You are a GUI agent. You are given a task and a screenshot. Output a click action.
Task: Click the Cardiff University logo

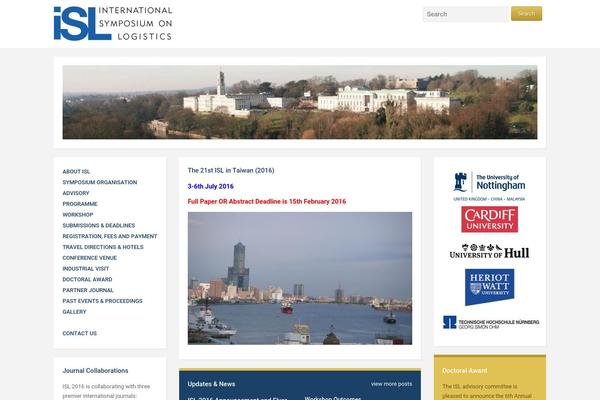(x=489, y=219)
